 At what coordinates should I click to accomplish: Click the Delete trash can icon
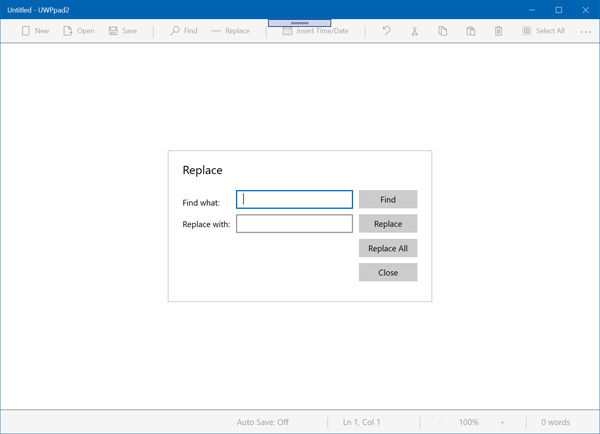coord(498,31)
